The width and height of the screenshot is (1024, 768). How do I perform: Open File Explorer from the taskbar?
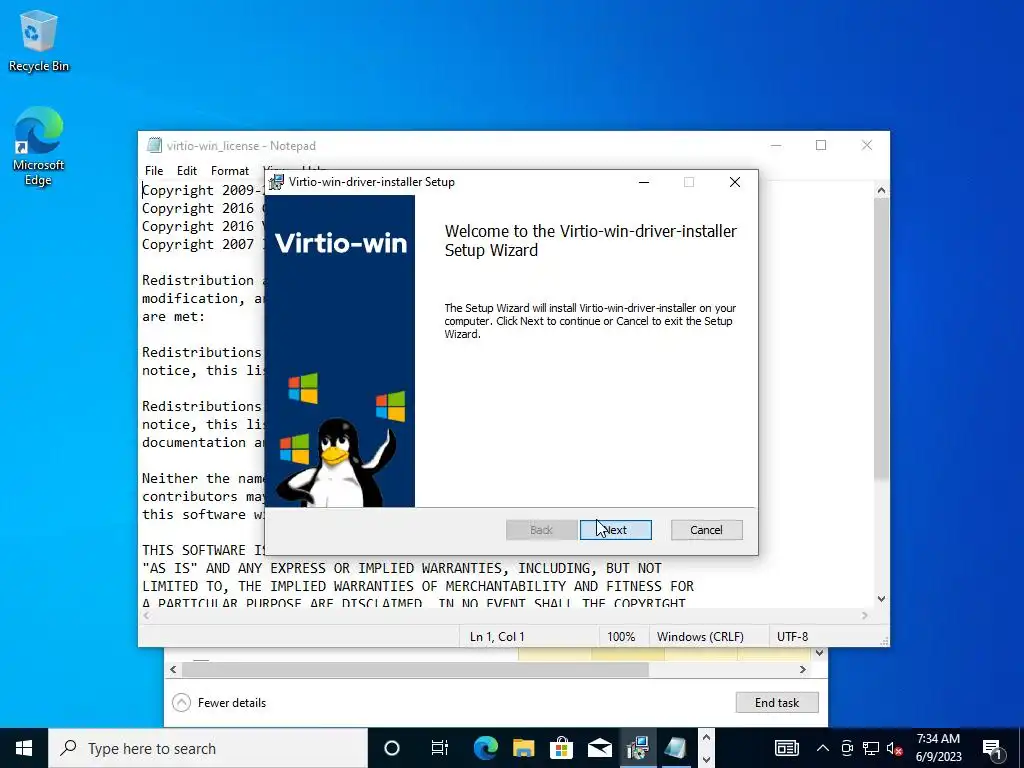[523, 748]
